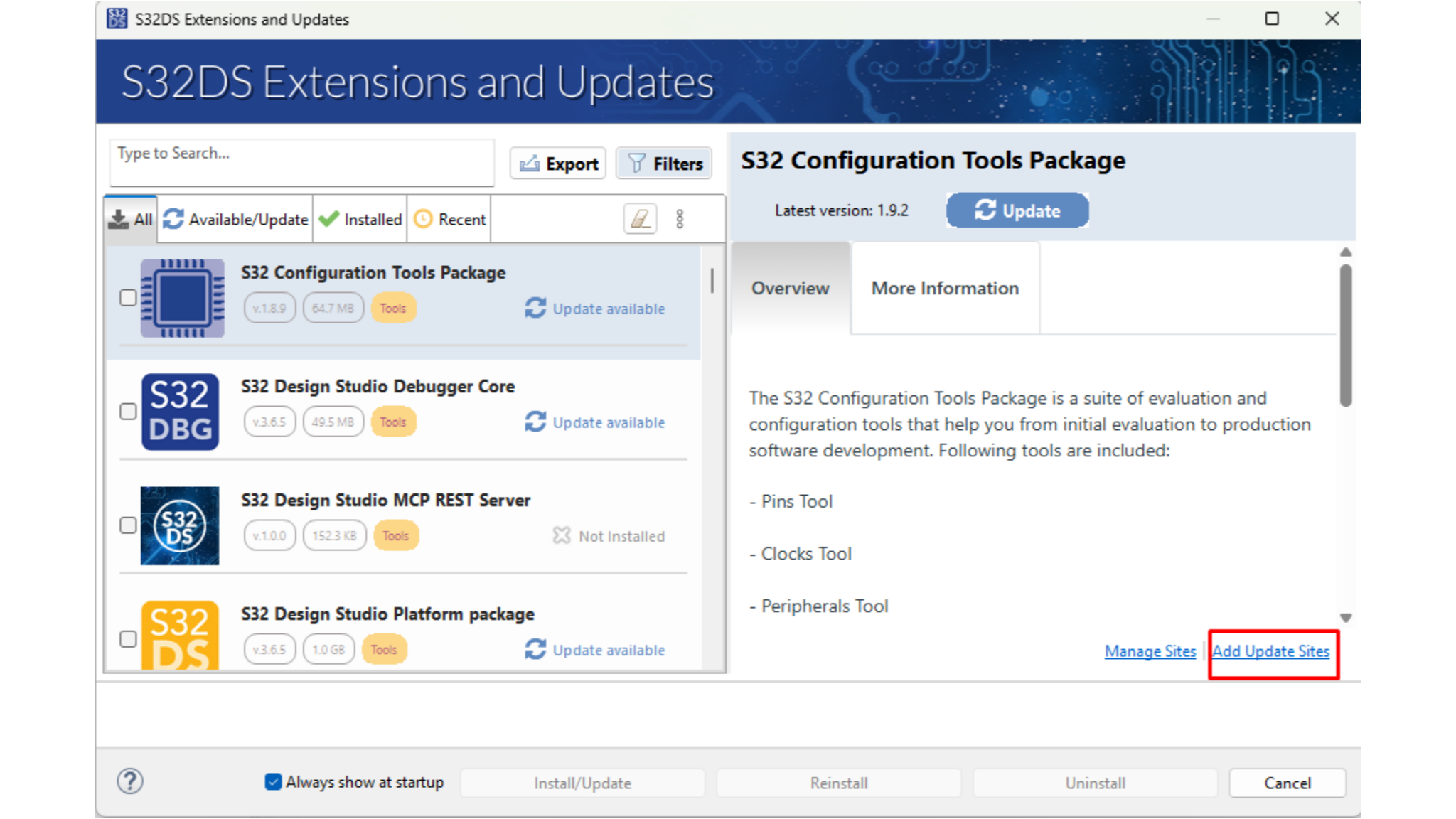Click the v.1.0.0 version badge
Viewport: 1456px width, 819px height.
[269, 535]
